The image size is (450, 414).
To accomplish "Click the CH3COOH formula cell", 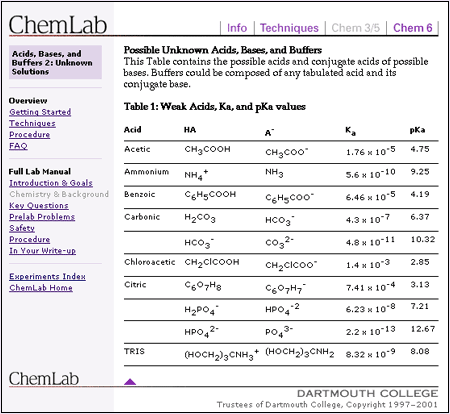I will [207, 150].
